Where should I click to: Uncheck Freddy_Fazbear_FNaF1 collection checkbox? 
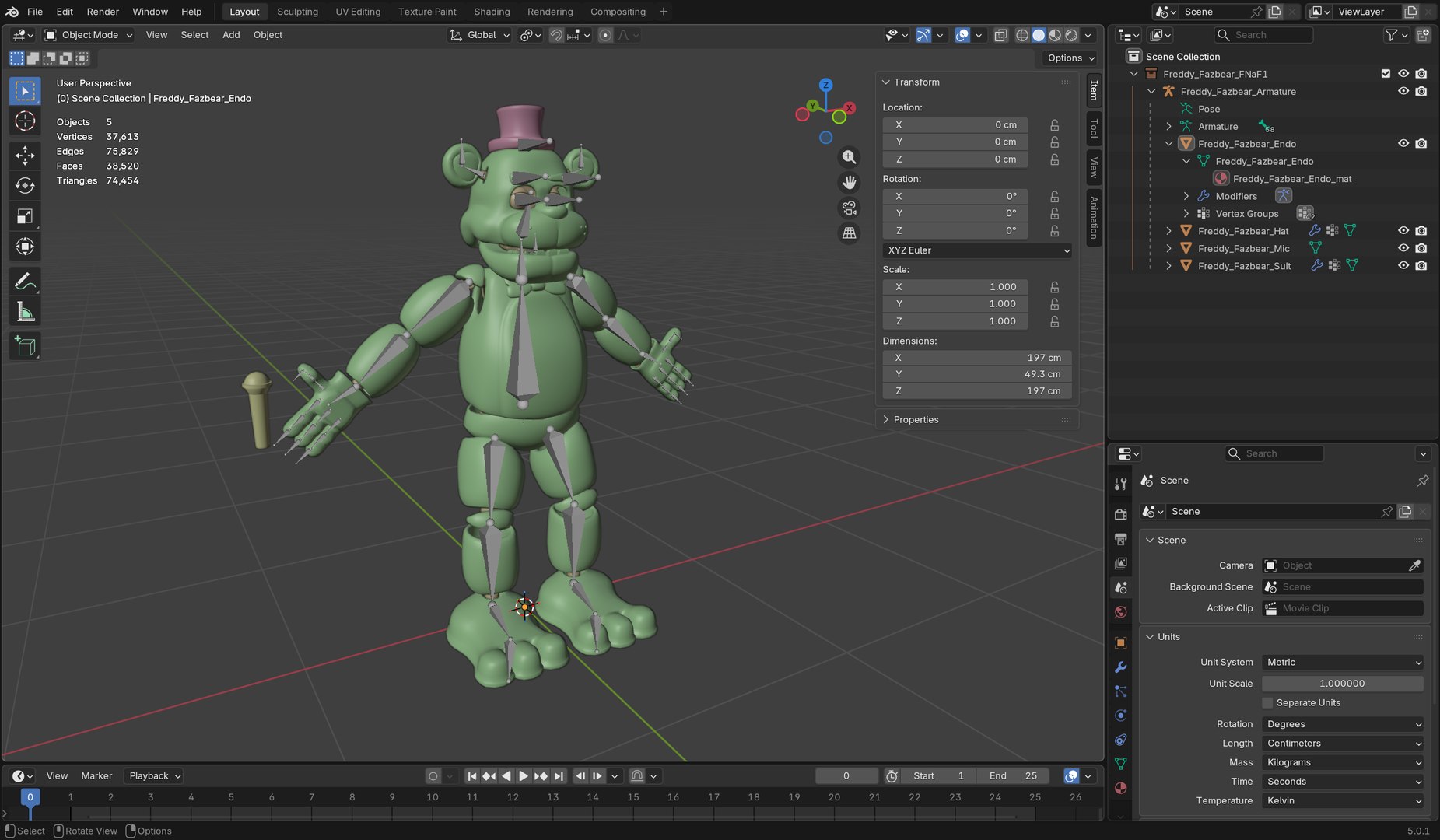pyautogui.click(x=1386, y=74)
